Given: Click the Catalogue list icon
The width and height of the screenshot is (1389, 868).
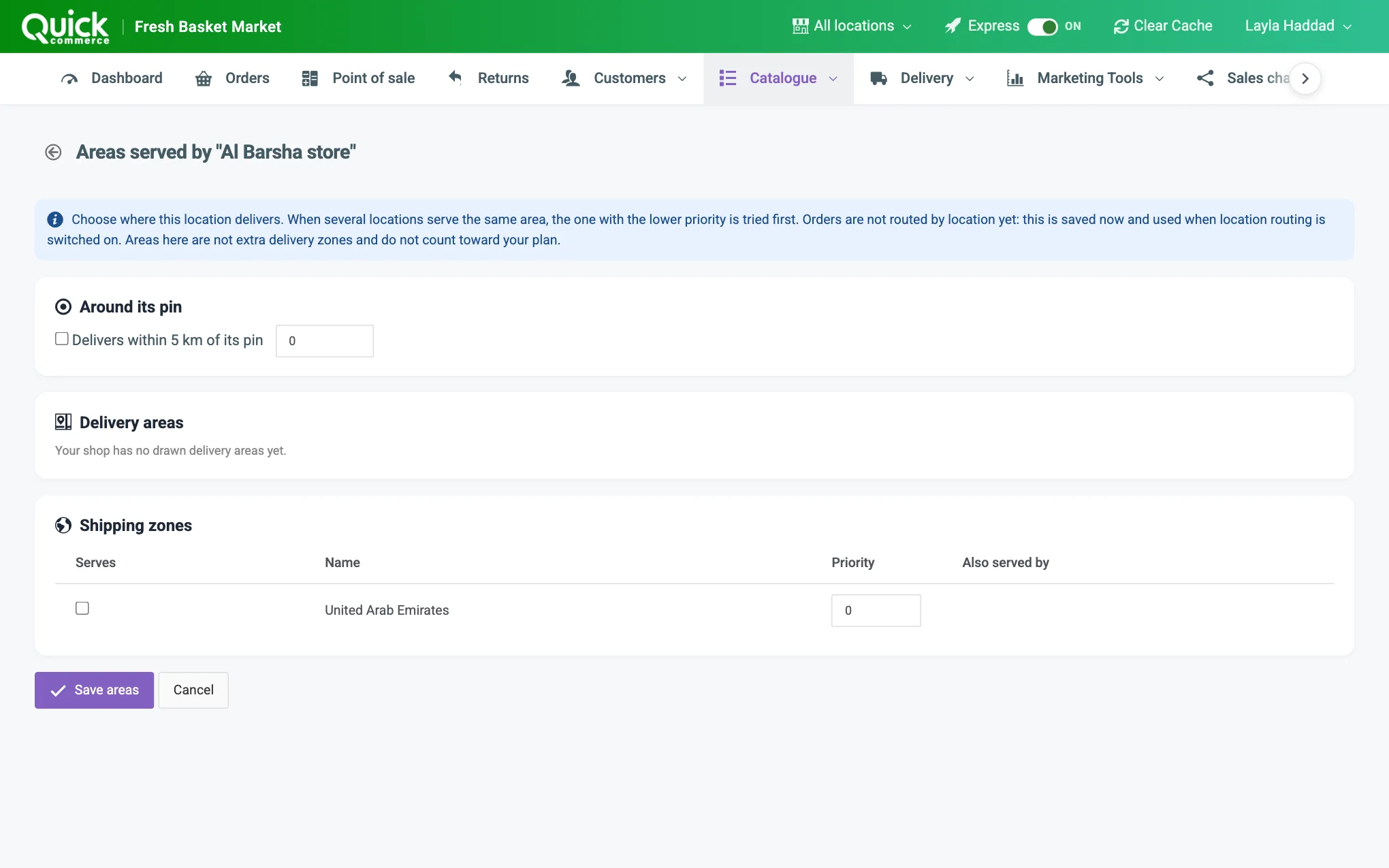Looking at the screenshot, I should click(x=728, y=78).
